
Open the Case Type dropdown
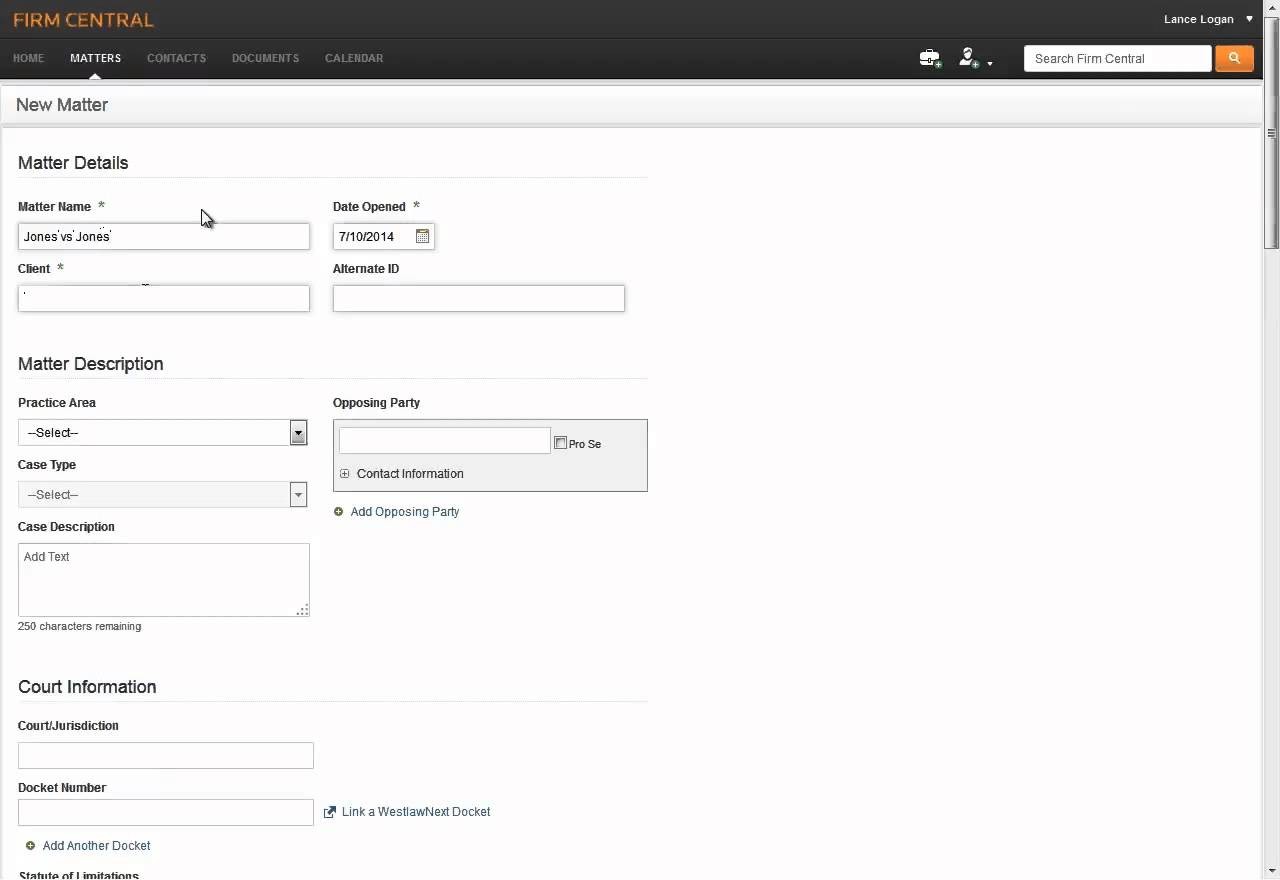(298, 495)
